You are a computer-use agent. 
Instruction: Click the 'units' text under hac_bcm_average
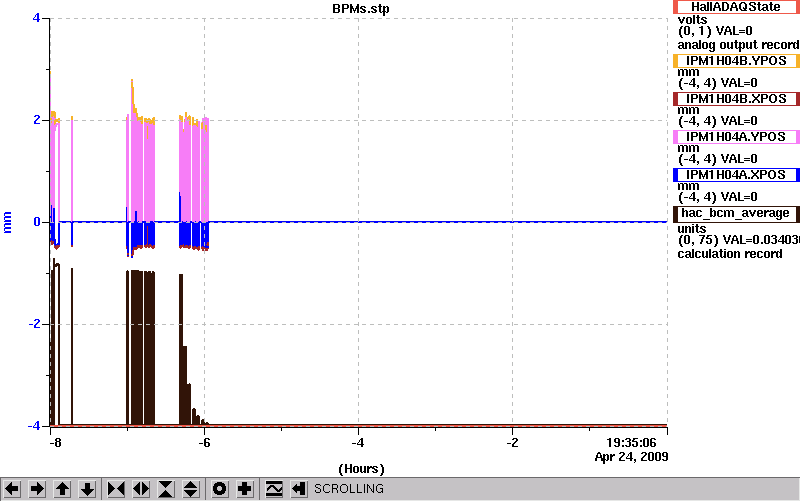pos(692,229)
